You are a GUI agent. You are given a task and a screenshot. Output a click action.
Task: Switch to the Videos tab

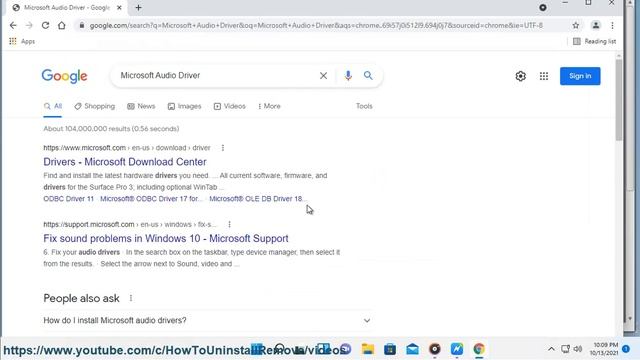(x=230, y=106)
